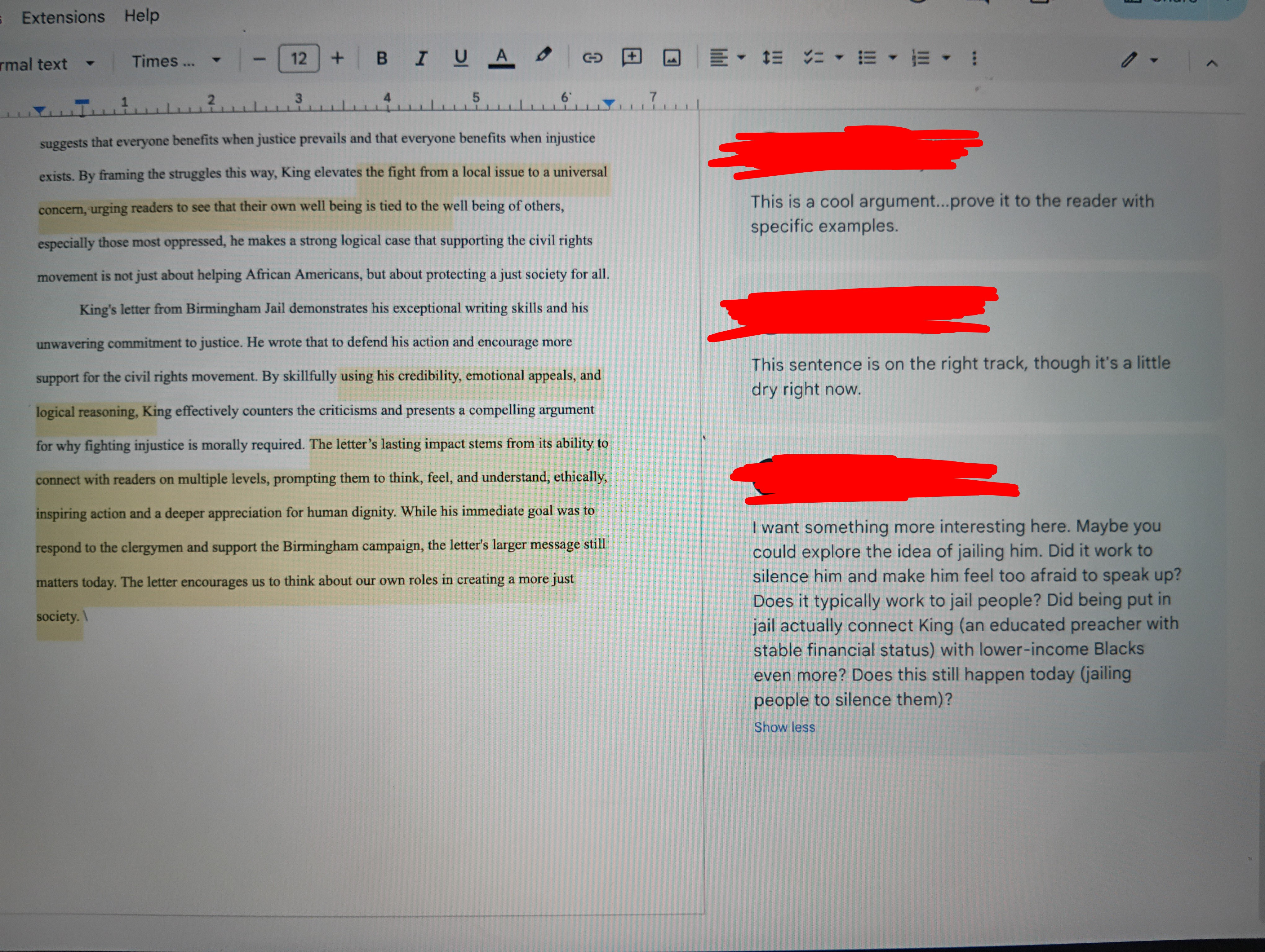
Task: Click the checklist icon
Action: point(813,58)
